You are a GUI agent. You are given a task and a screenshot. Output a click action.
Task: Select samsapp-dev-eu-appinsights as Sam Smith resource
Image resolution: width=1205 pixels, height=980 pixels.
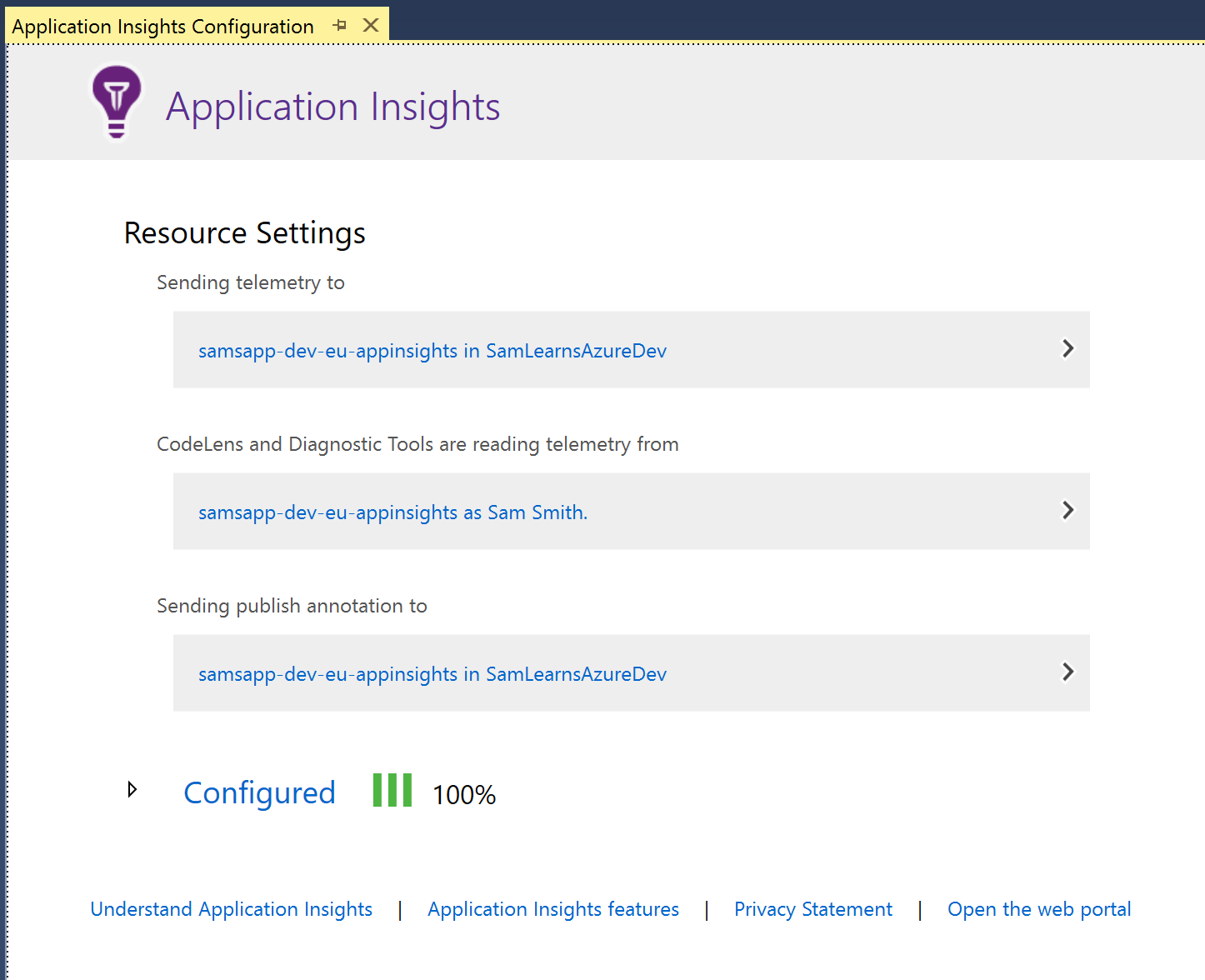tap(392, 512)
